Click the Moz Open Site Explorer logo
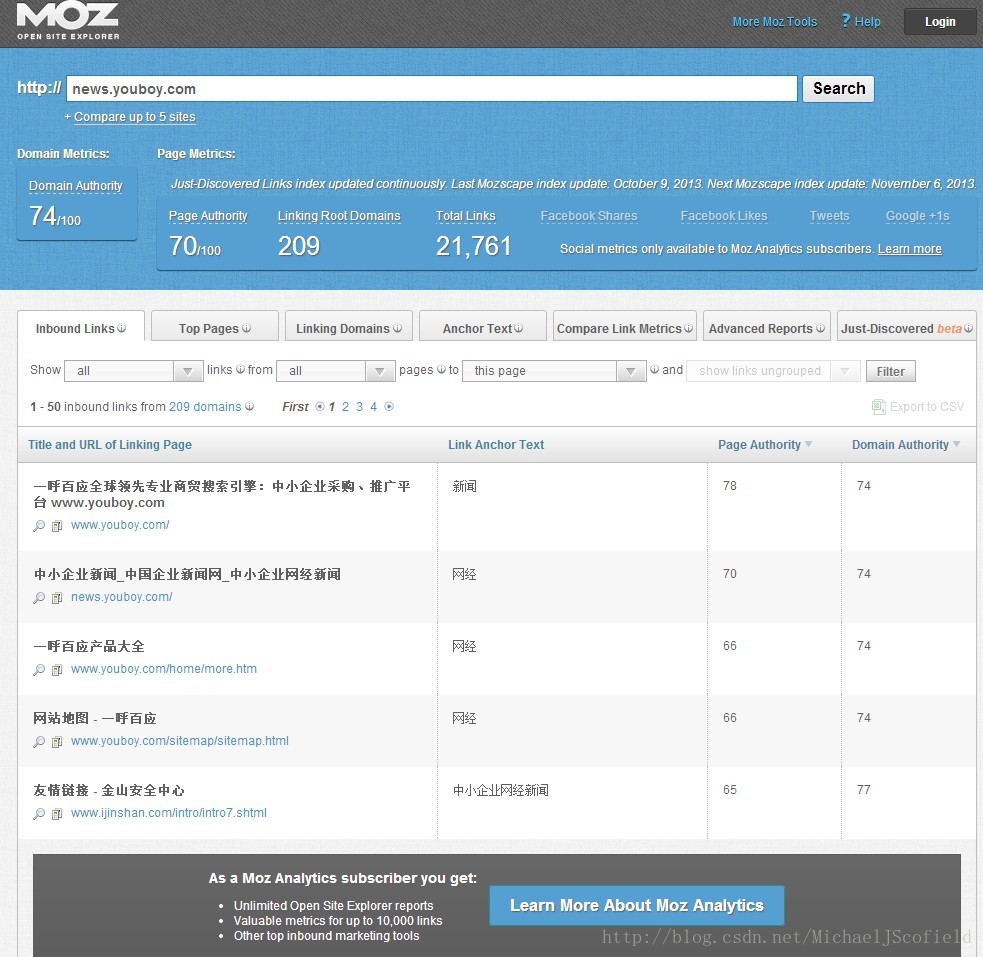The width and height of the screenshot is (983, 957). (x=68, y=21)
